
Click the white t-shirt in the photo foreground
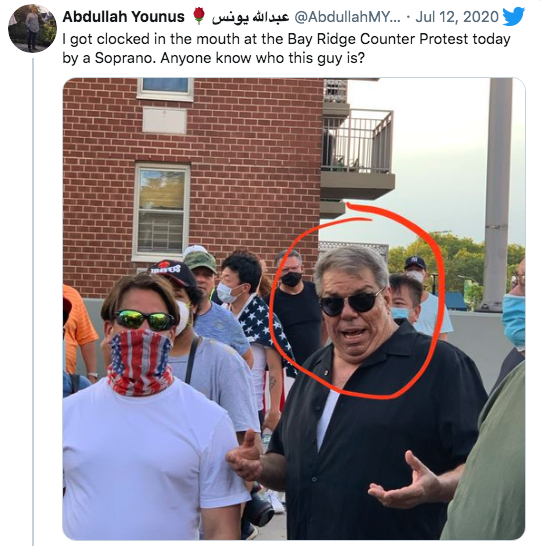(x=152, y=458)
